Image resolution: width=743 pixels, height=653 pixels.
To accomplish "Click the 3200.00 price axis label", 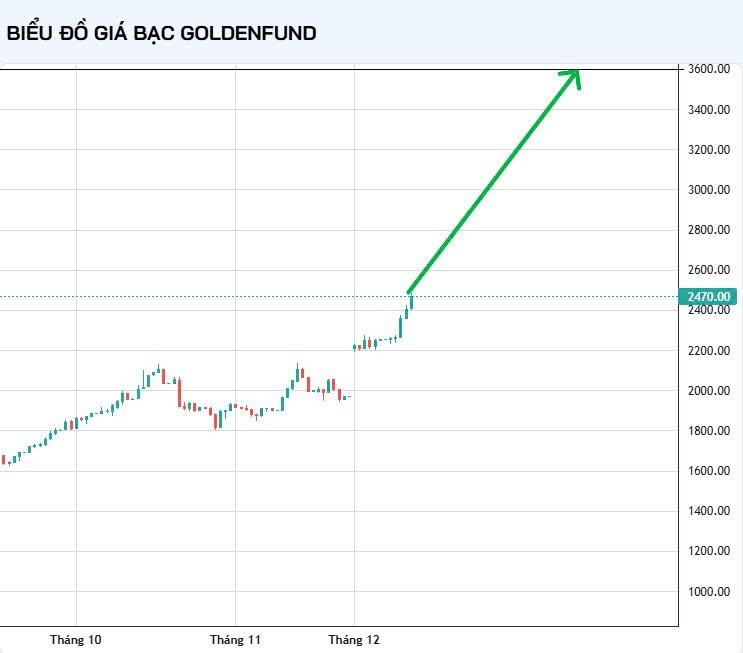I will click(709, 149).
